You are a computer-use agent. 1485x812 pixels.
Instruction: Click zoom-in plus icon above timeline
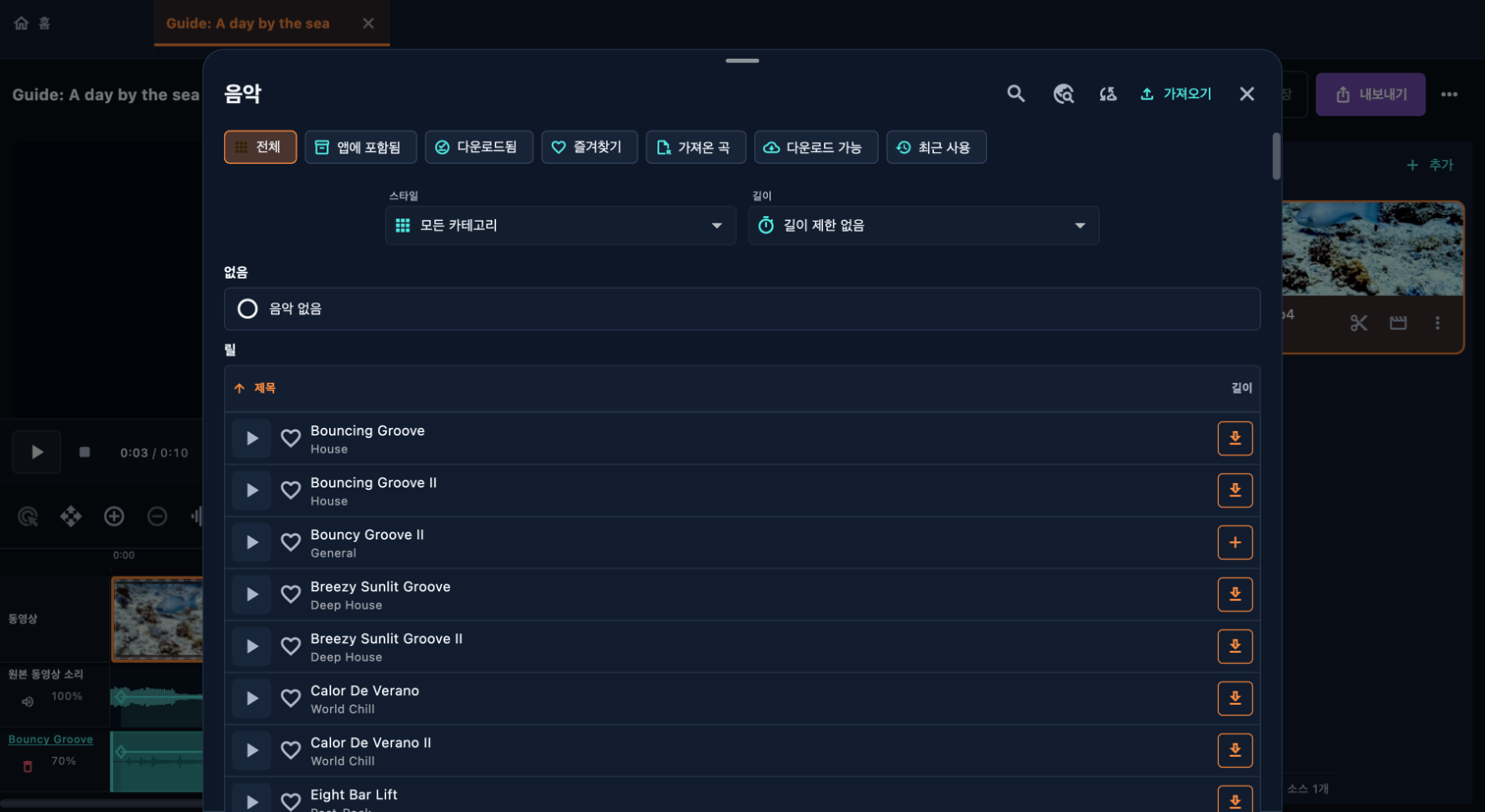click(x=114, y=515)
